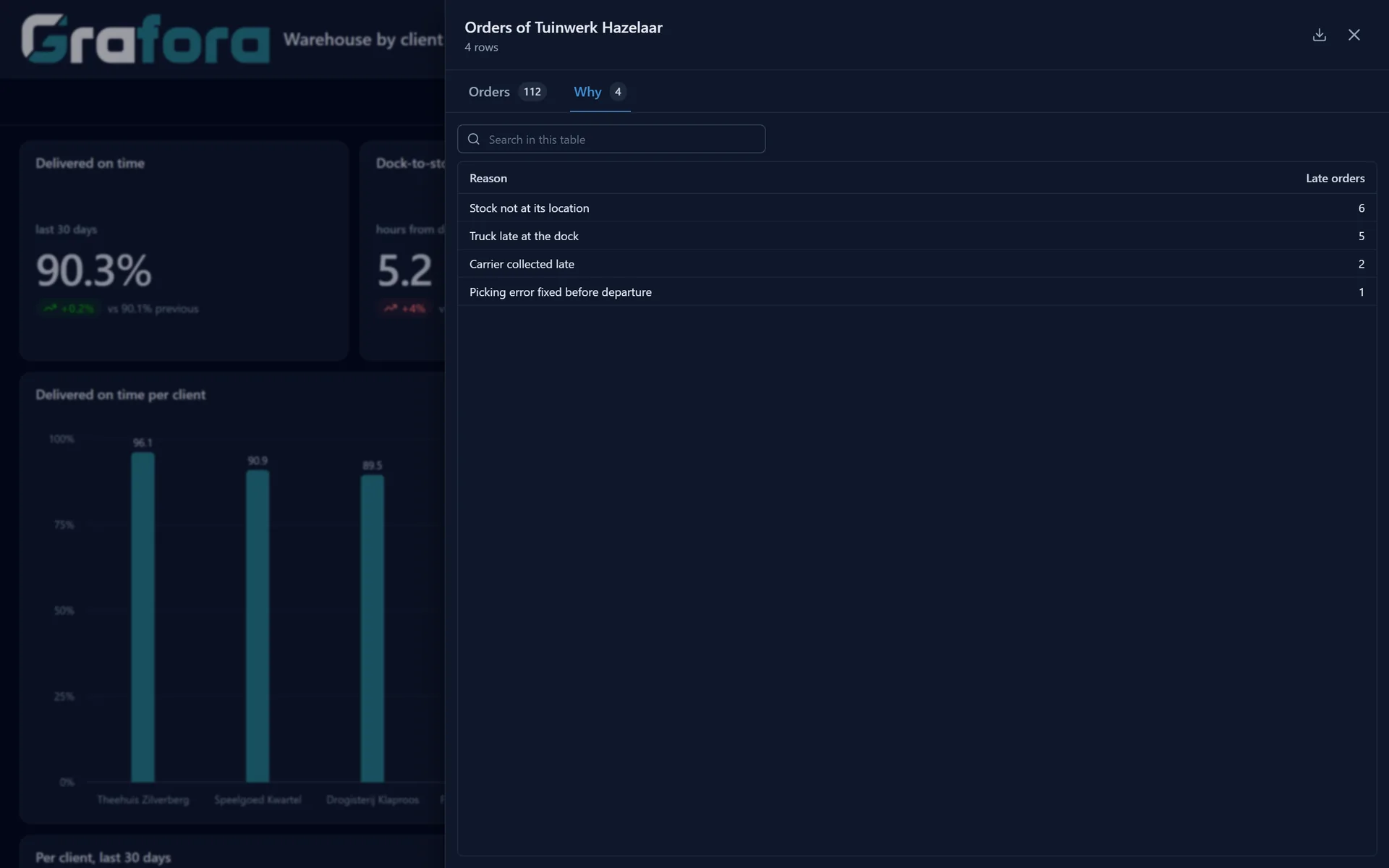Click the 90.3% delivered on time value
The image size is (1389, 868).
tap(94, 270)
